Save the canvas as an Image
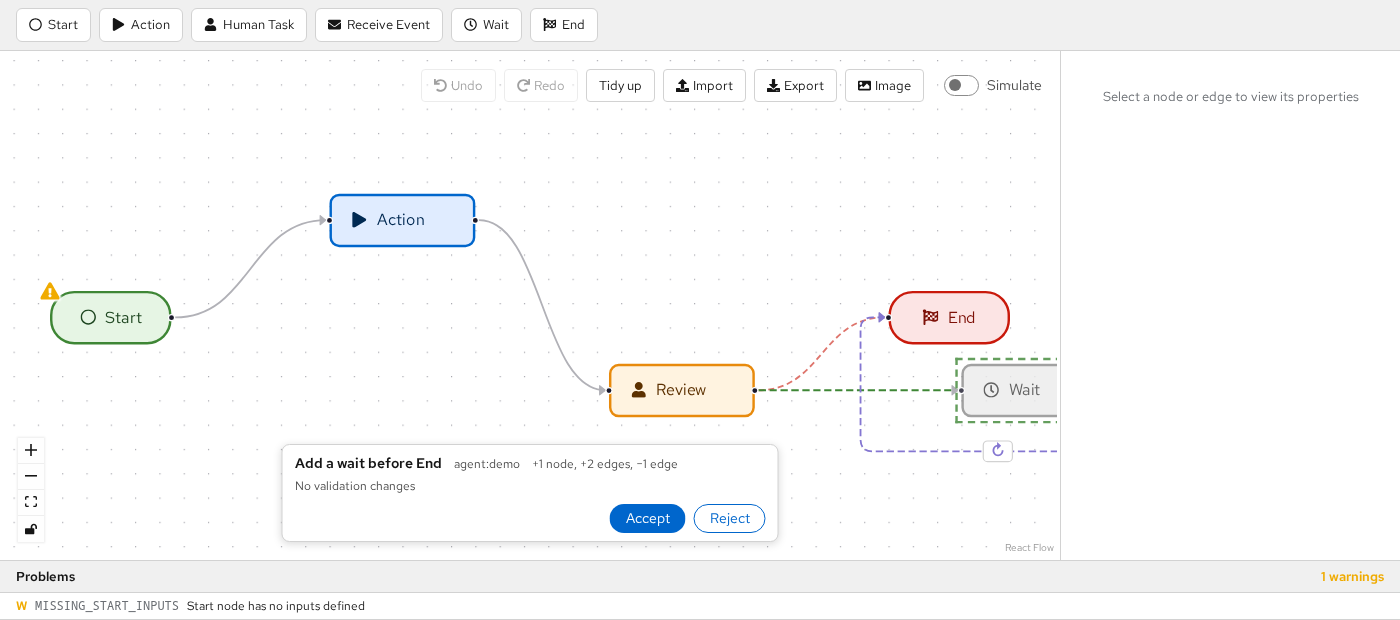This screenshot has height=620, width=1400. click(884, 85)
